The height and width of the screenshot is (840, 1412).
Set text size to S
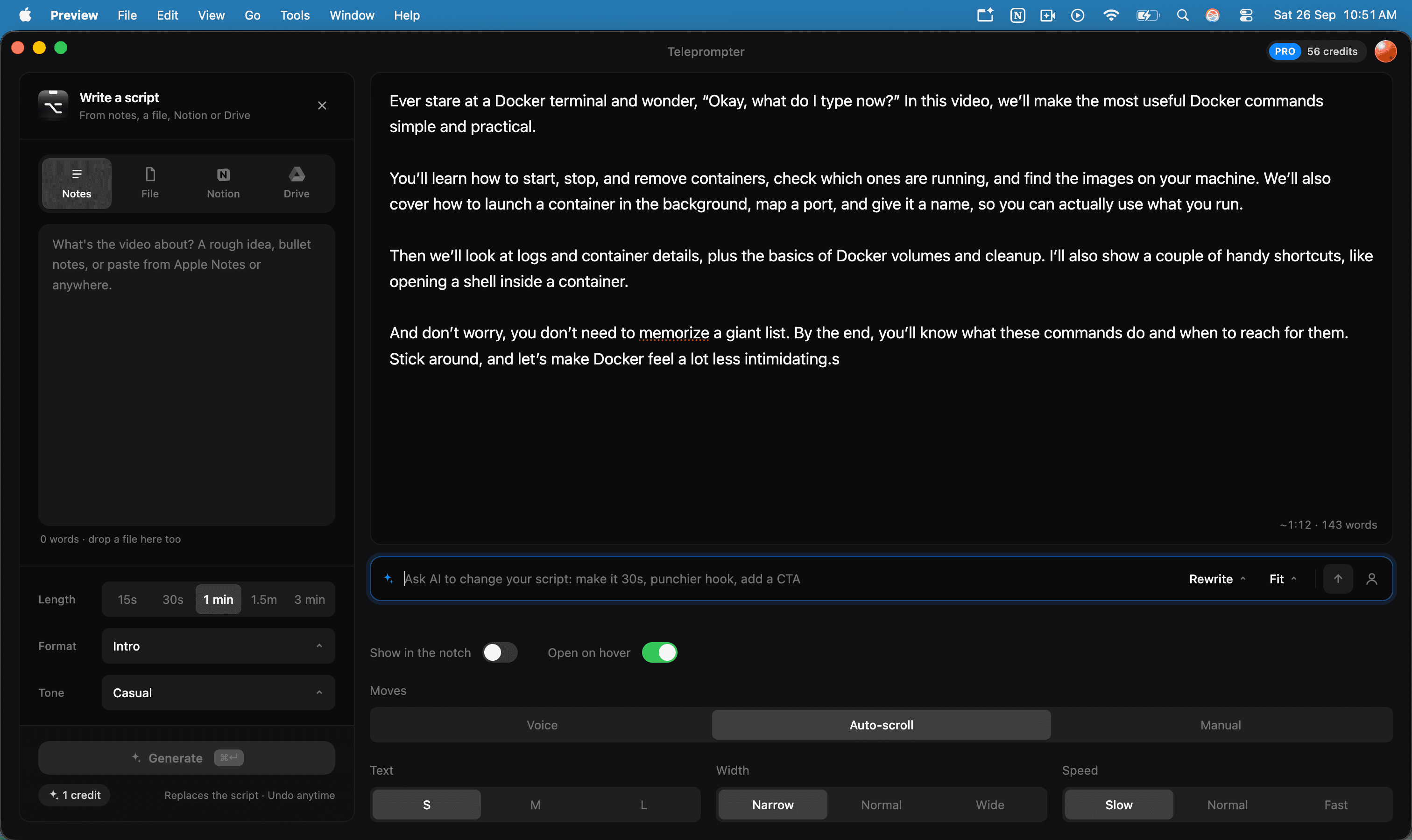click(426, 805)
